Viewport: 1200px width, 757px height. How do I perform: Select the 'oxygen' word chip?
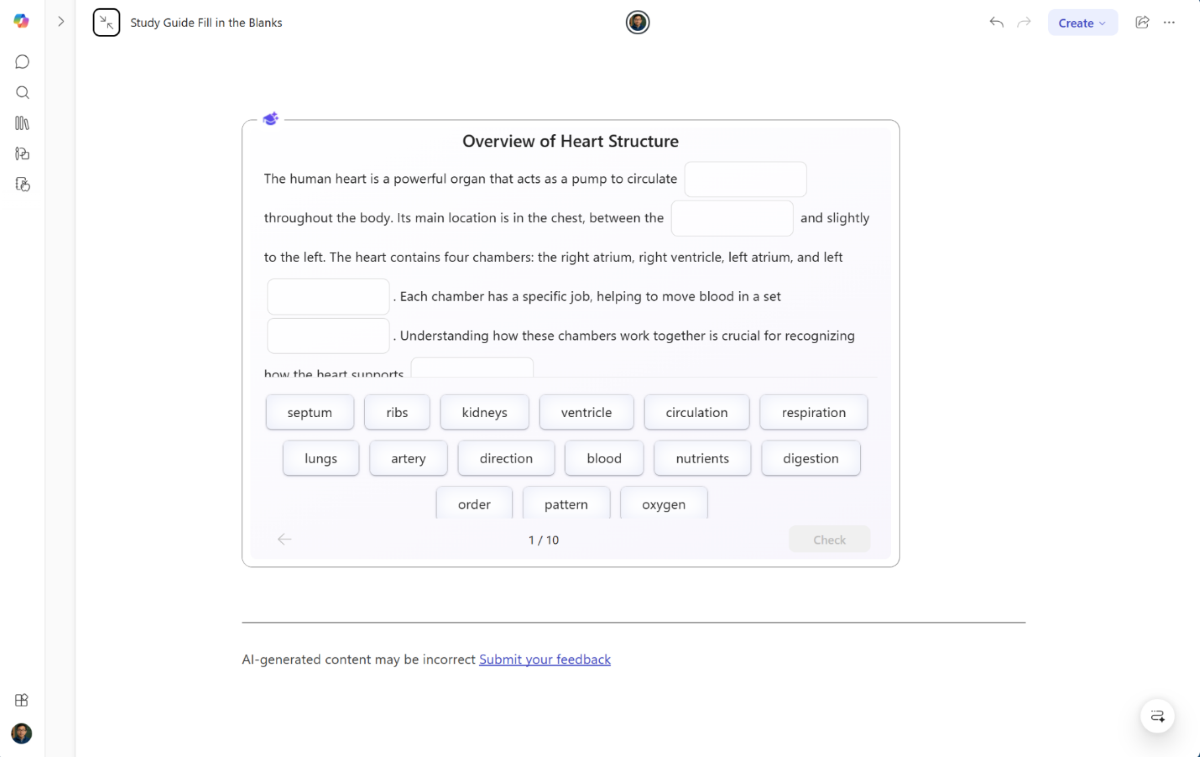664,503
